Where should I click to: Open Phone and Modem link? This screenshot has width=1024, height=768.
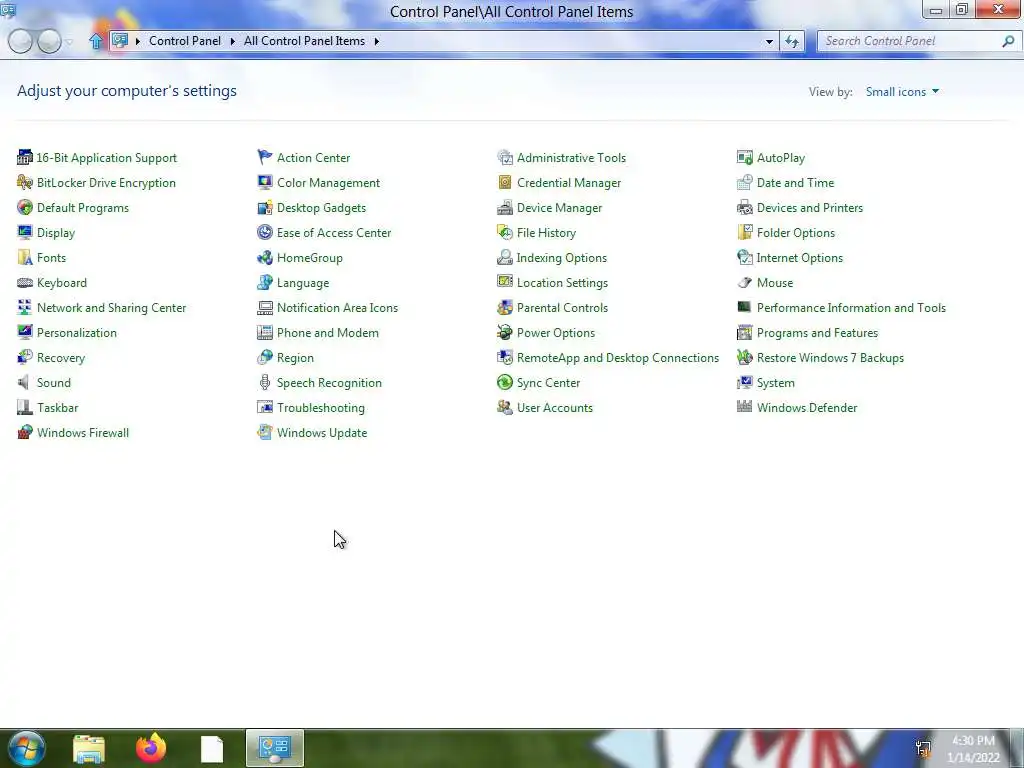click(328, 332)
